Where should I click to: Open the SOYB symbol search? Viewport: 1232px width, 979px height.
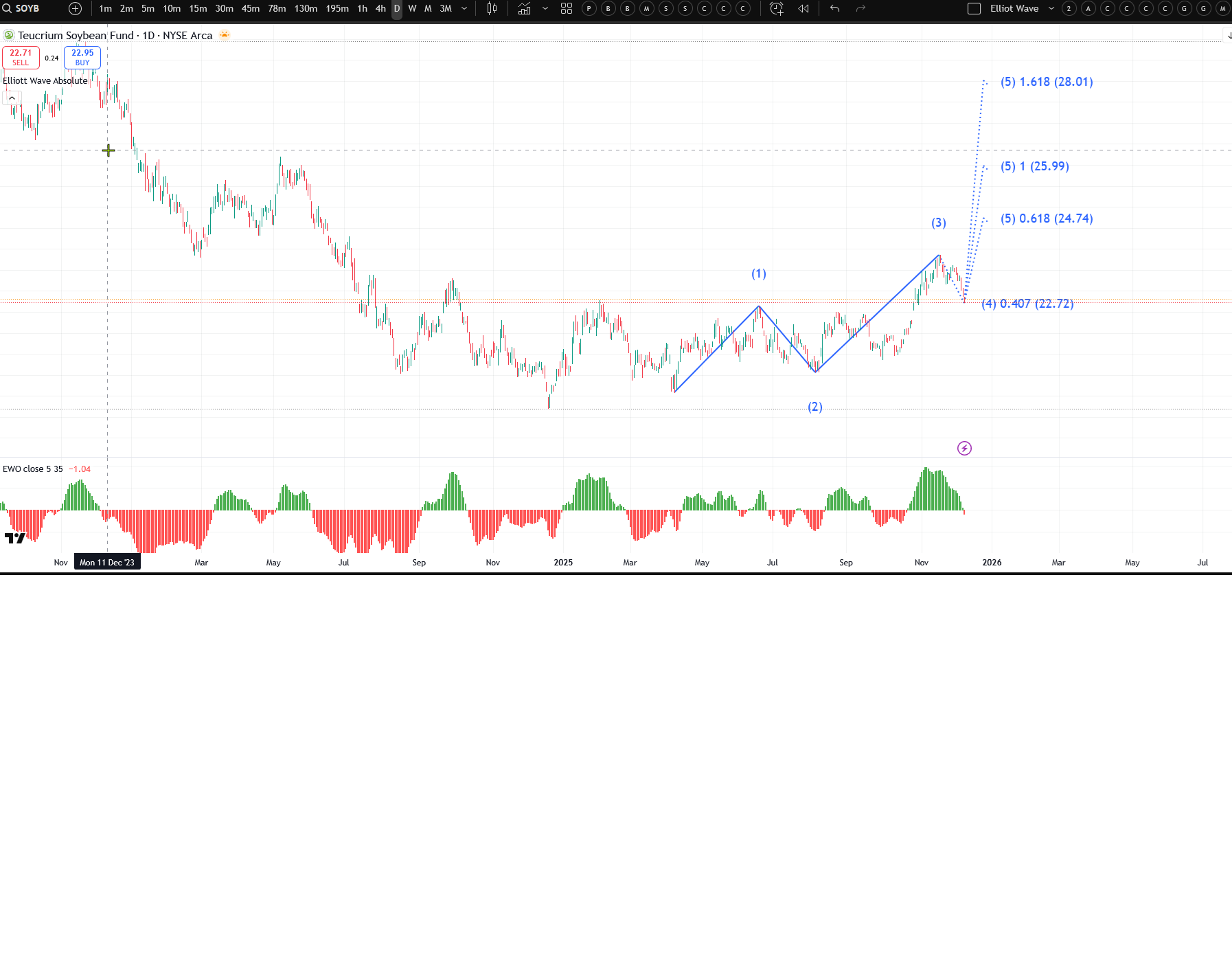tap(21, 9)
